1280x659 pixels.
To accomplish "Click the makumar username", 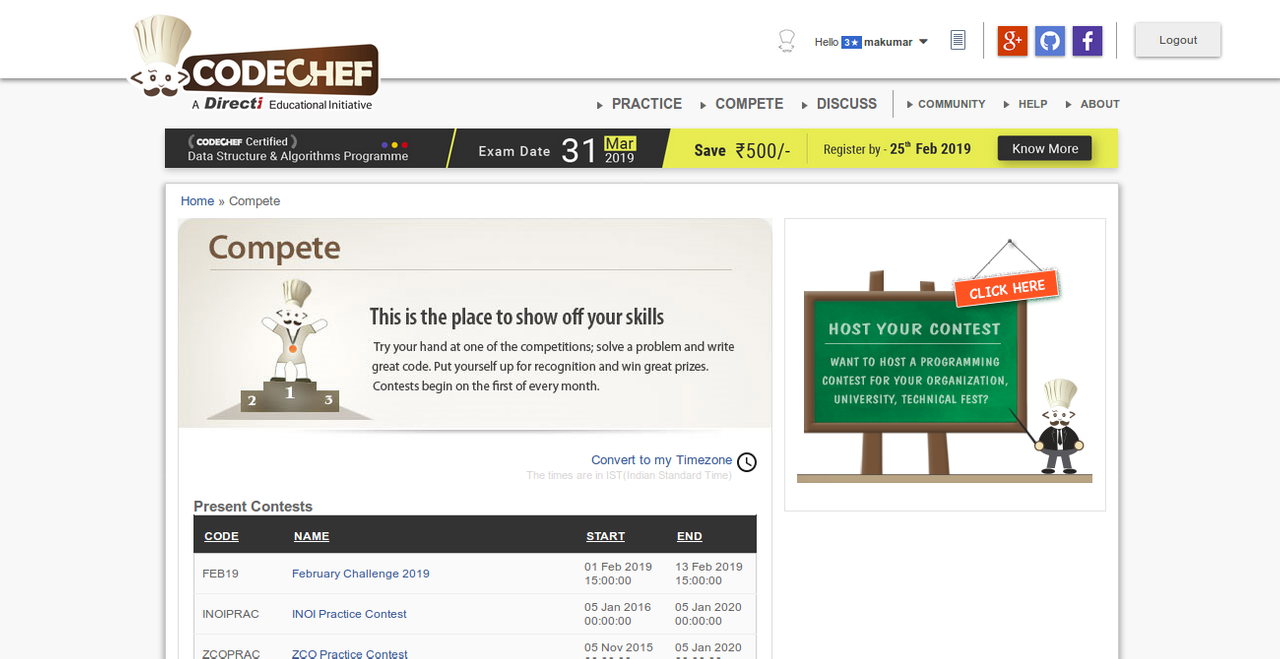I will (x=888, y=42).
